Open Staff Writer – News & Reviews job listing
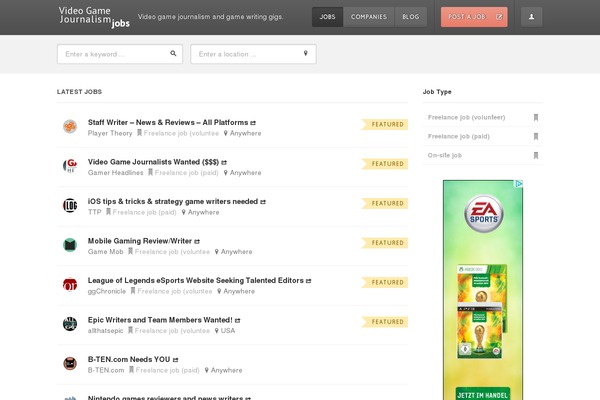Image resolution: width=600 pixels, height=400 pixels. (168, 122)
